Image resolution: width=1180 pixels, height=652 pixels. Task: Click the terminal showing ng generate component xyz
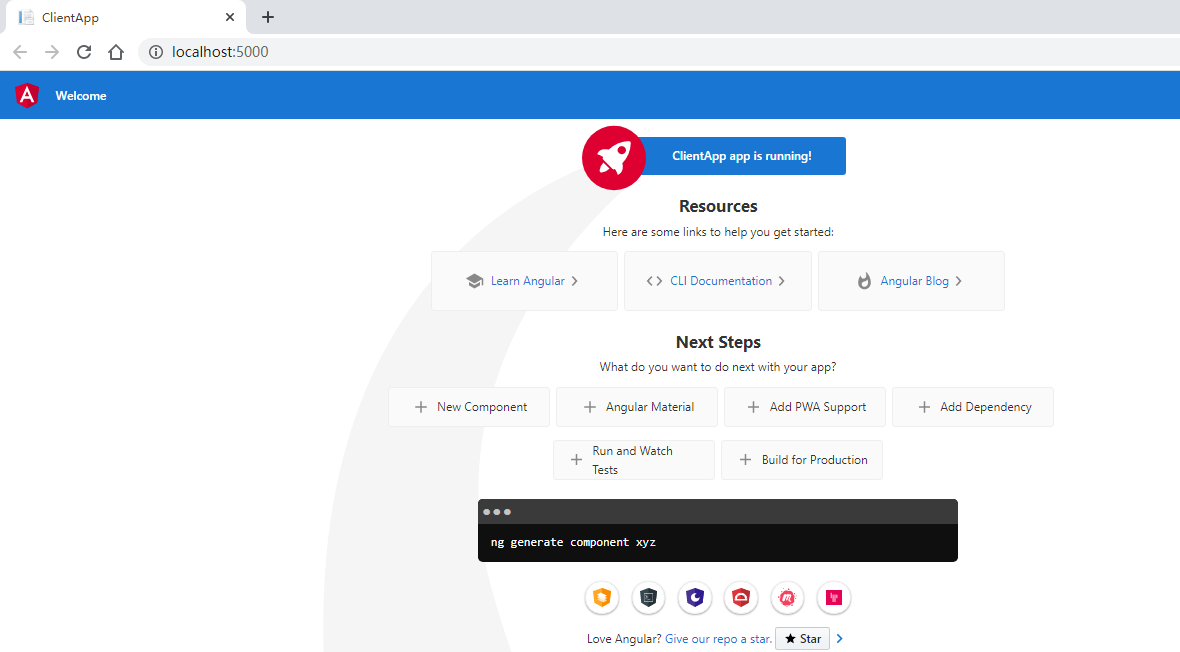click(718, 530)
